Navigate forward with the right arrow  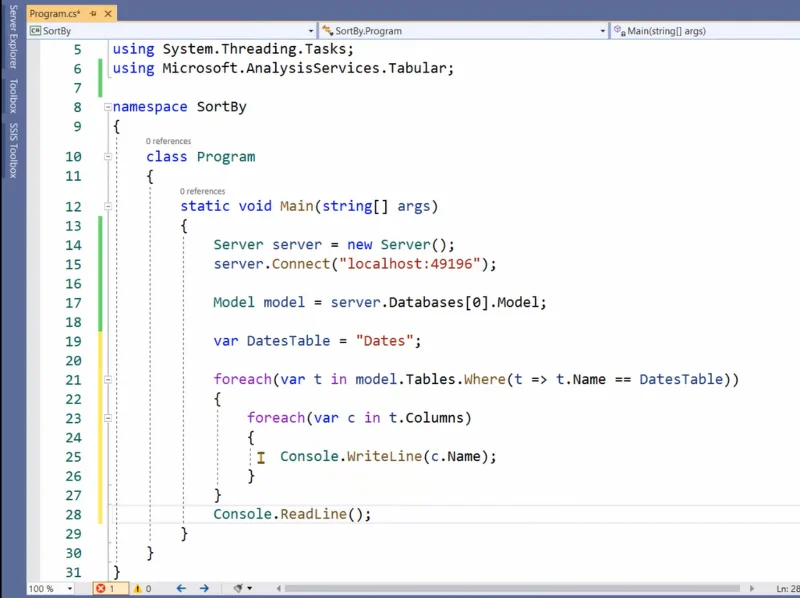(204, 589)
